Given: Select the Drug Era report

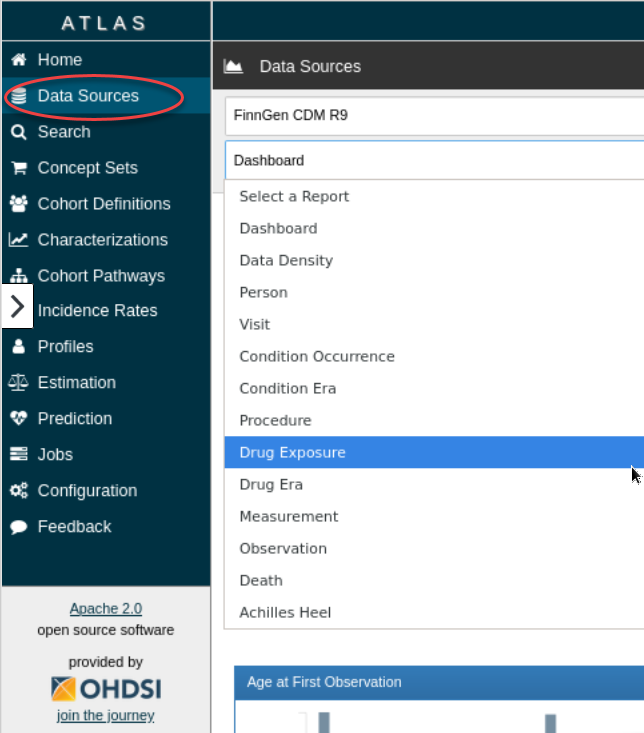Looking at the screenshot, I should coord(434,484).
